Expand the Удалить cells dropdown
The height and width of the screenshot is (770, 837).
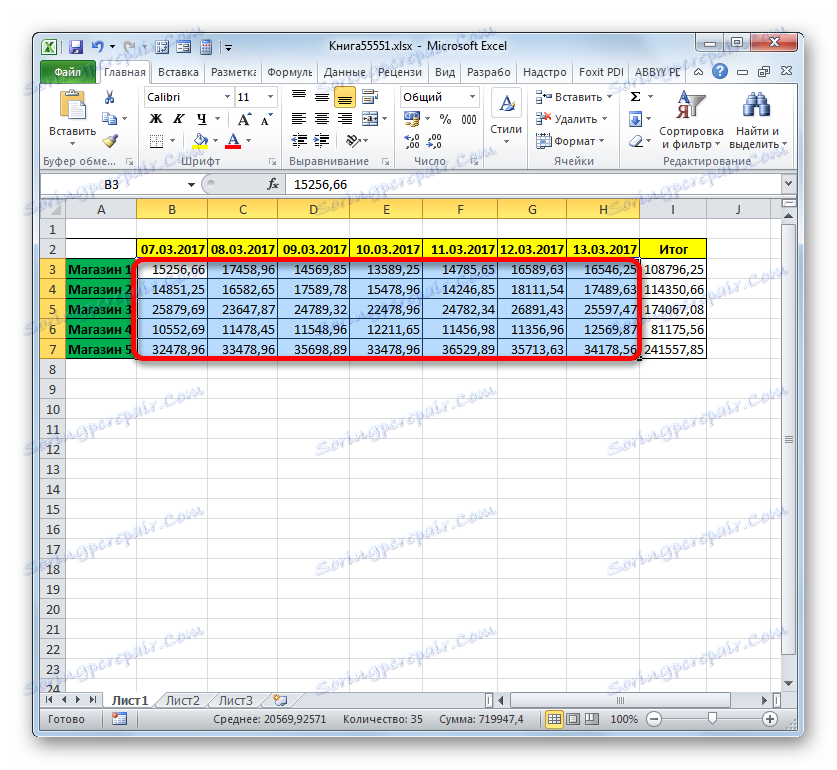[605, 119]
